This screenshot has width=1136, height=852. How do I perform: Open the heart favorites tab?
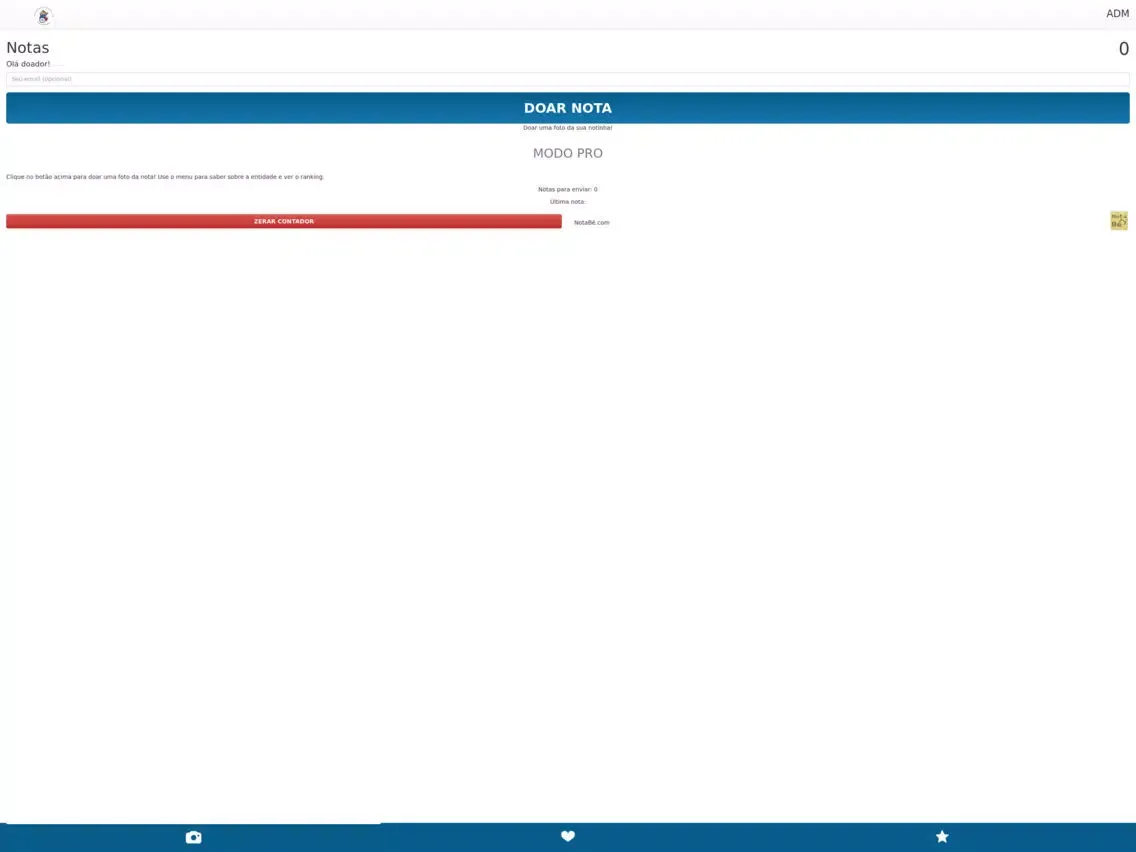(x=568, y=837)
